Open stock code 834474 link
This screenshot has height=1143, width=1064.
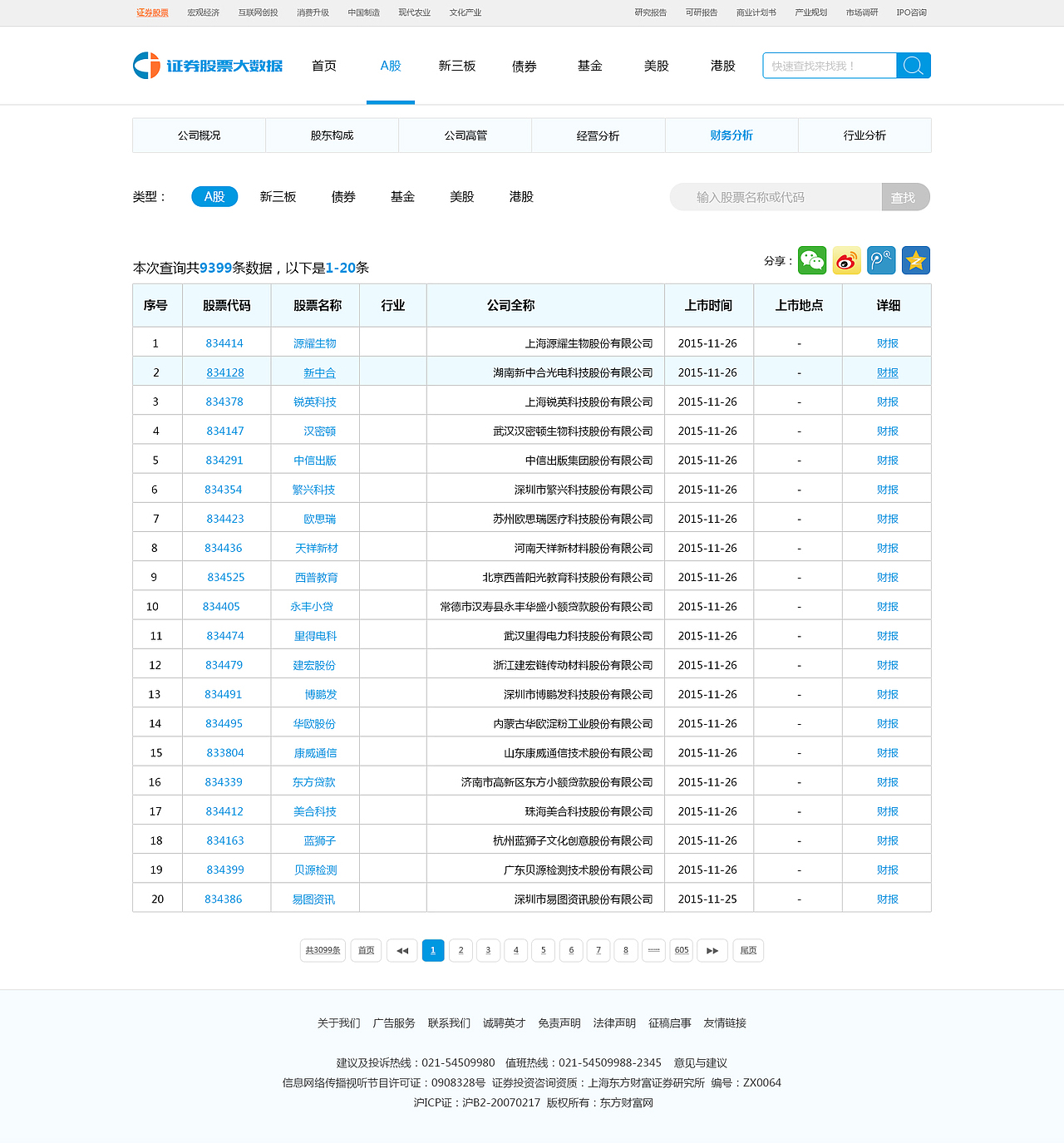[x=225, y=636]
